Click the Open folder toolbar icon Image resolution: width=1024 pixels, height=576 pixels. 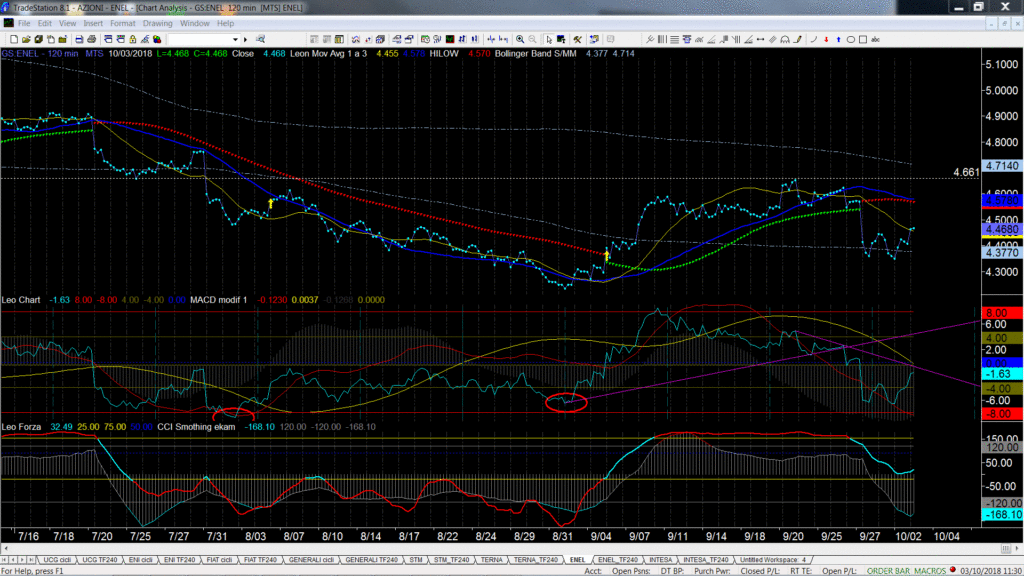[x=26, y=39]
